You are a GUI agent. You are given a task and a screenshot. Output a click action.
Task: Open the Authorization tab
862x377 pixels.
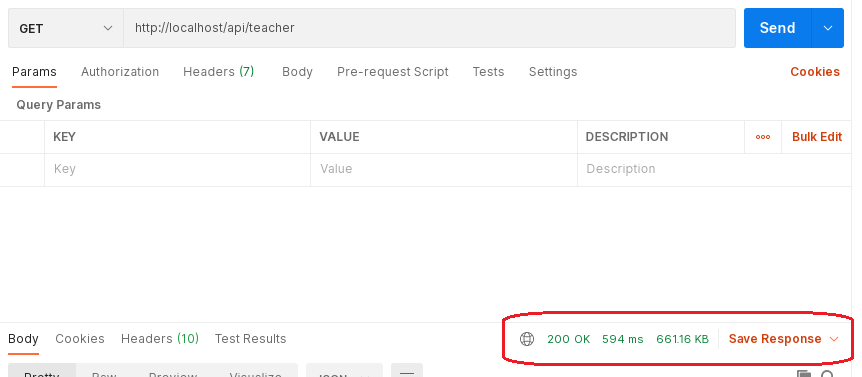tap(120, 72)
